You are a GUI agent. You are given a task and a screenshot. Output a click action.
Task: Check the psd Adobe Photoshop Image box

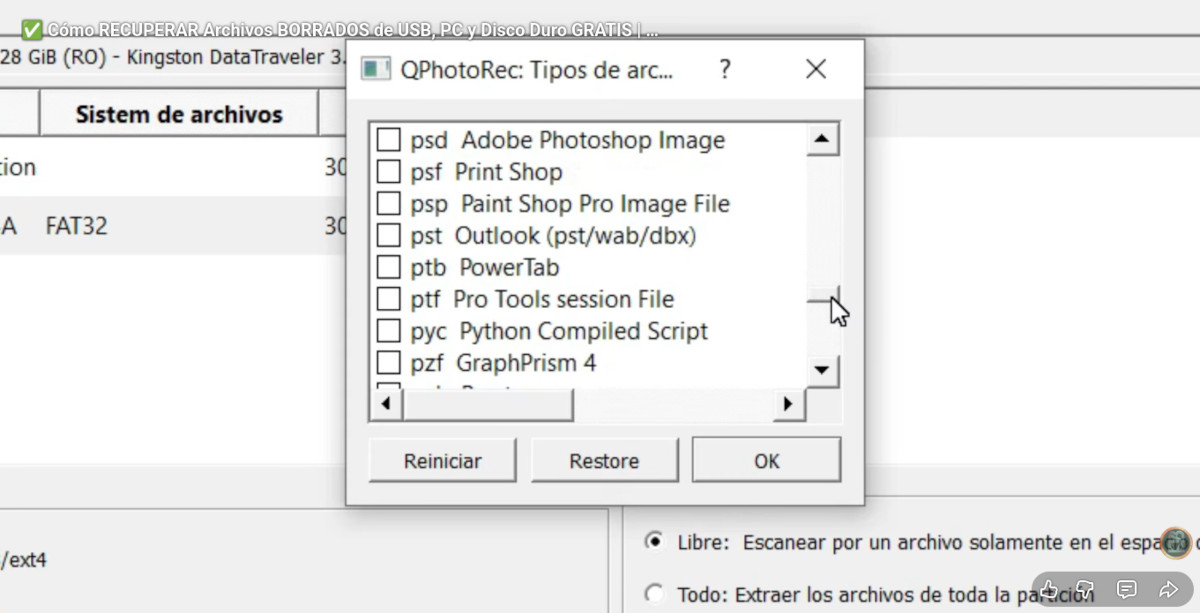coord(388,140)
